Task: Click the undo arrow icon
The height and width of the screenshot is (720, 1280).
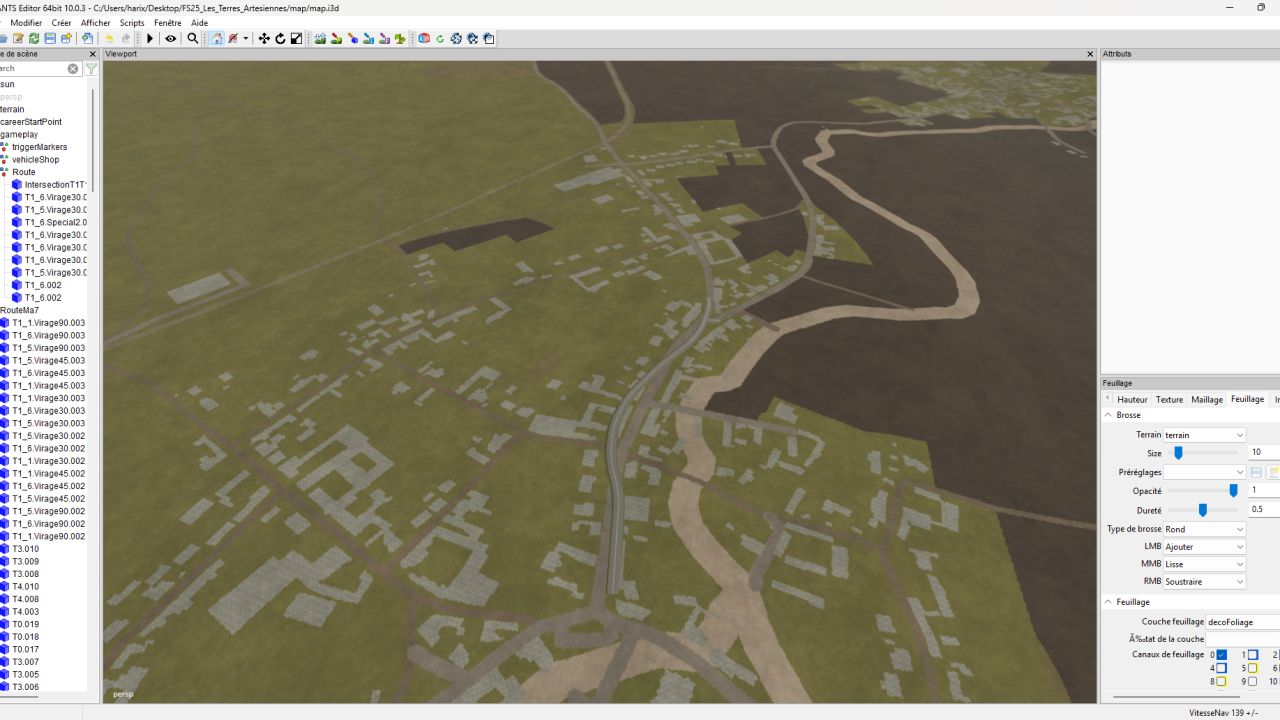Action: (x=109, y=39)
